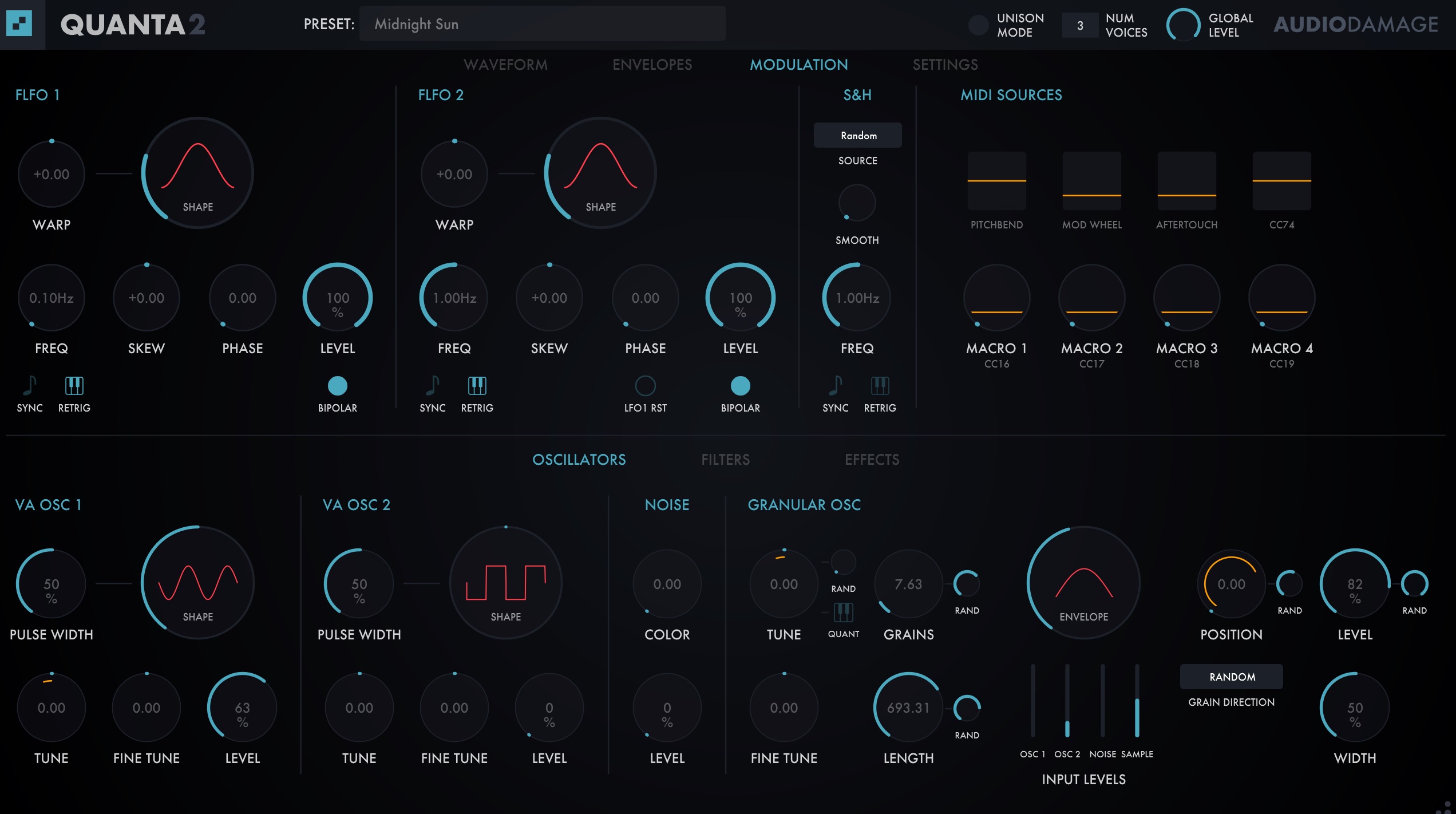Switch to the Envelopes tab
Image resolution: width=1456 pixels, height=814 pixels.
tap(652, 65)
